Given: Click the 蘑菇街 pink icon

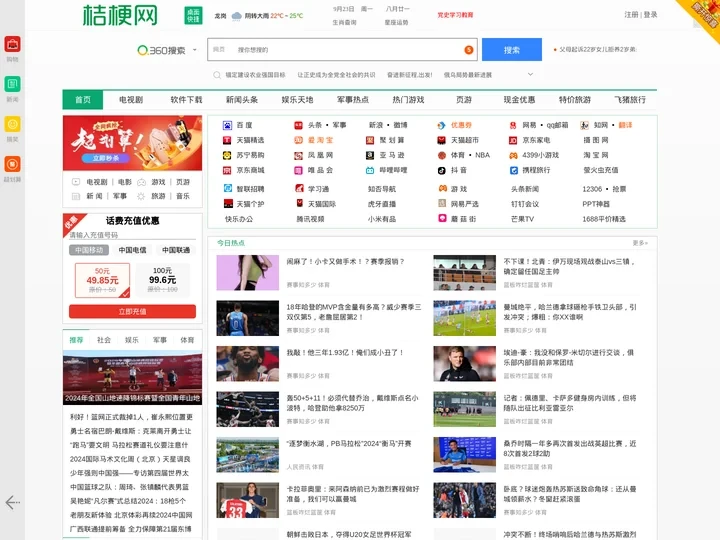Looking at the screenshot, I should [442, 218].
